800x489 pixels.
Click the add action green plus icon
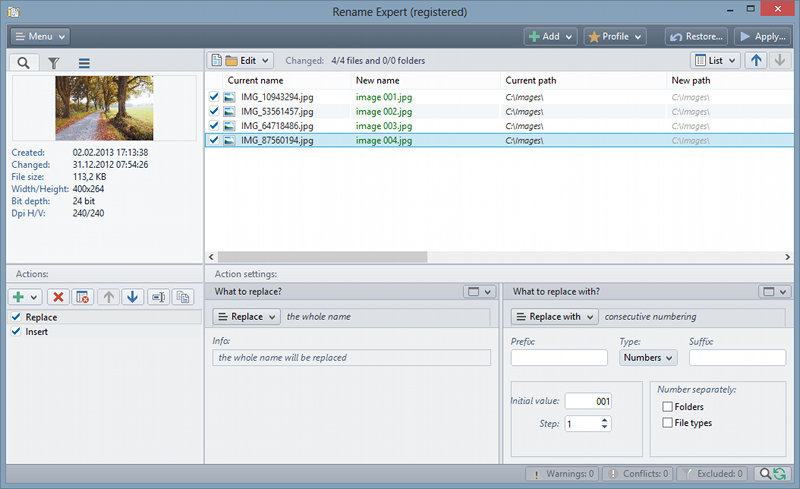coord(20,297)
